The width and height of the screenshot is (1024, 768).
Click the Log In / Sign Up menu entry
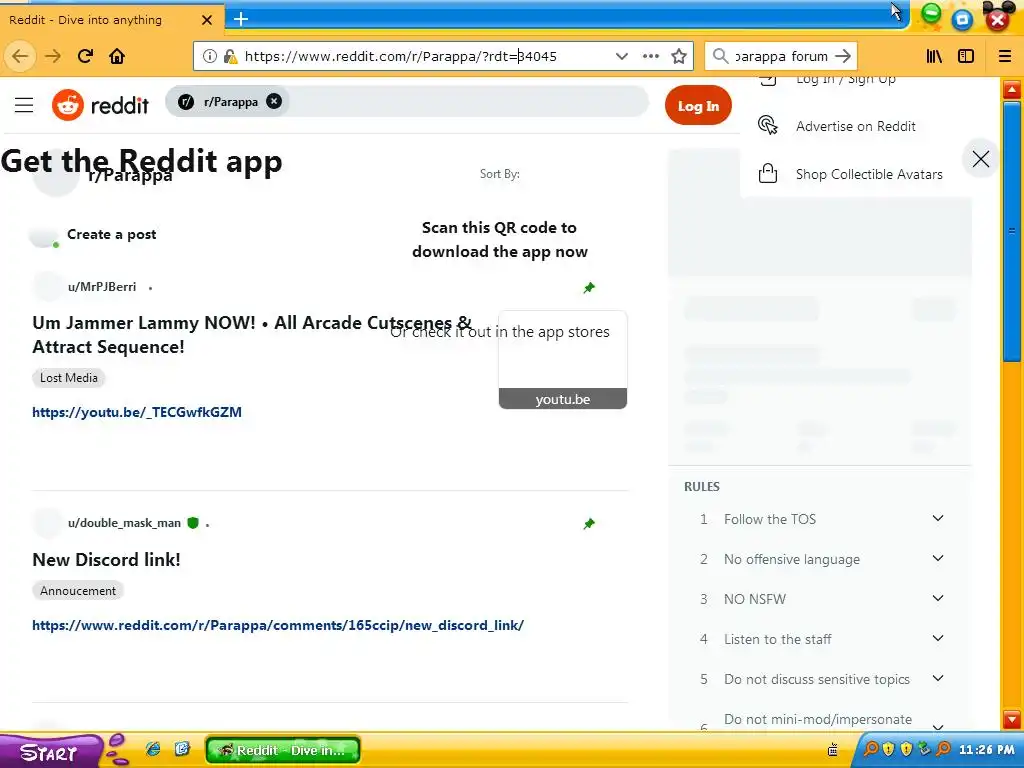[846, 79]
